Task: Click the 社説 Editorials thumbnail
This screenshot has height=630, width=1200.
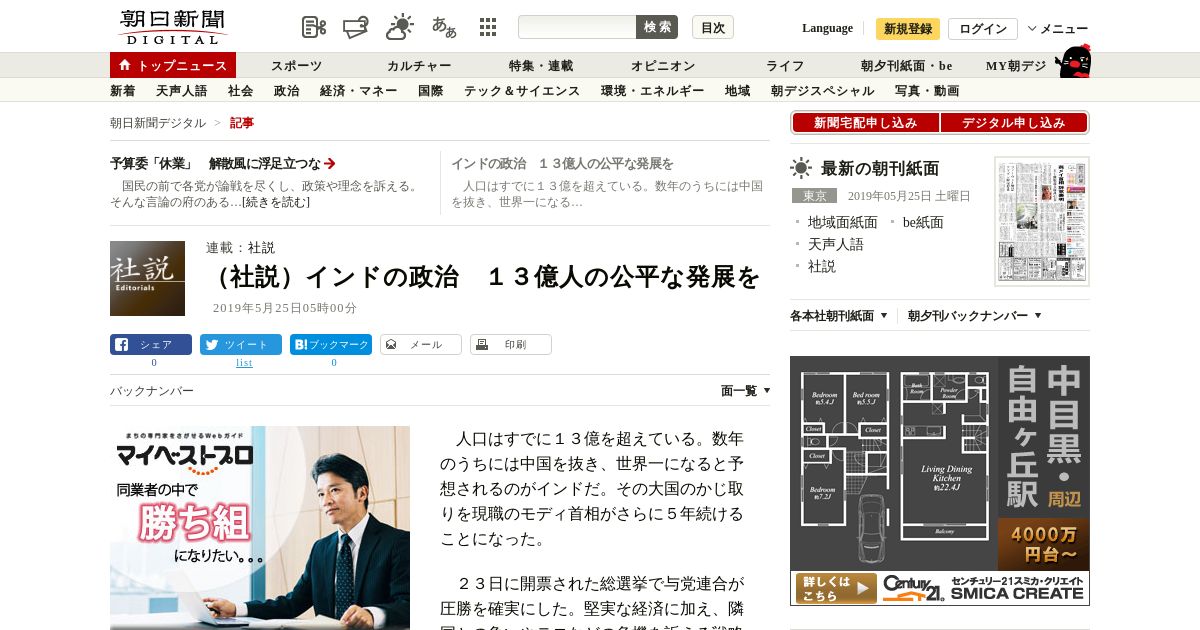Action: click(147, 278)
